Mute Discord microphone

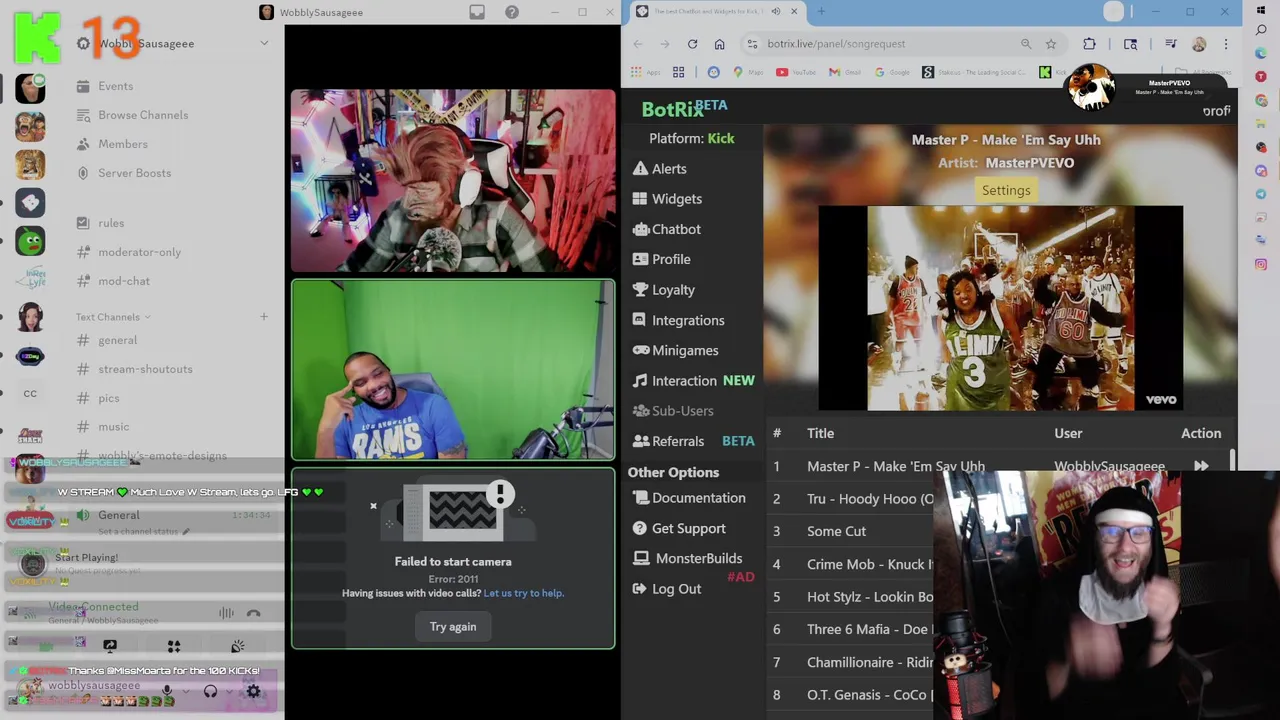click(x=167, y=691)
